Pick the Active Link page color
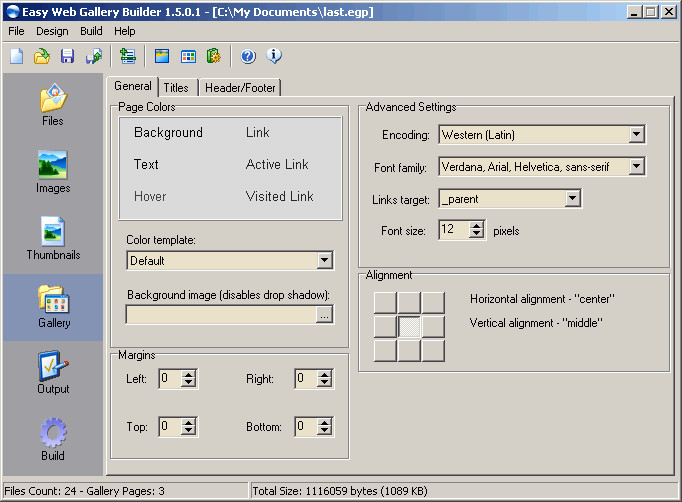This screenshot has width=682, height=502. [x=277, y=164]
